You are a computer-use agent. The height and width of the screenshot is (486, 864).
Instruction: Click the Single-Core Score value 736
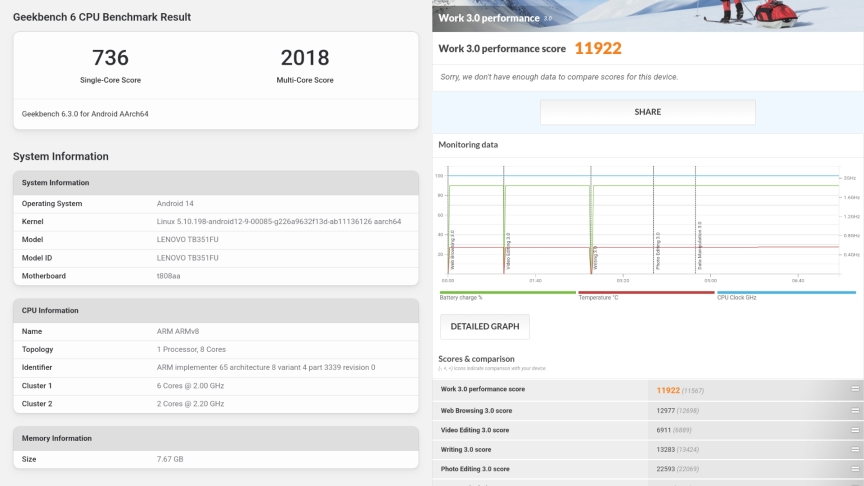point(110,58)
